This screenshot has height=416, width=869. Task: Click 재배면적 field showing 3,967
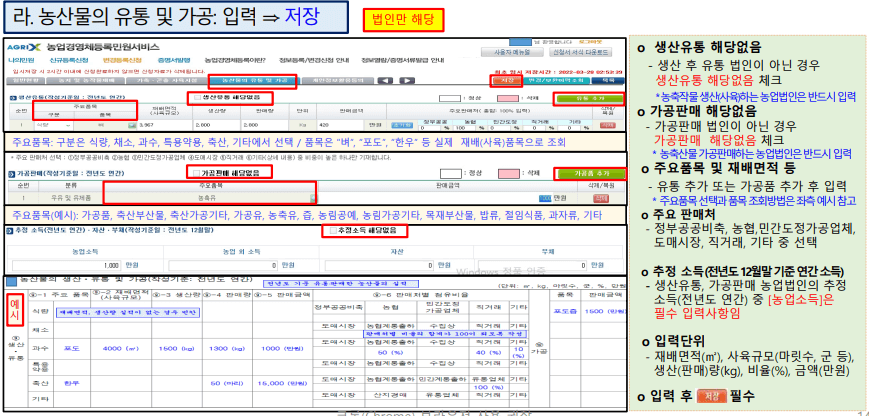164,125
